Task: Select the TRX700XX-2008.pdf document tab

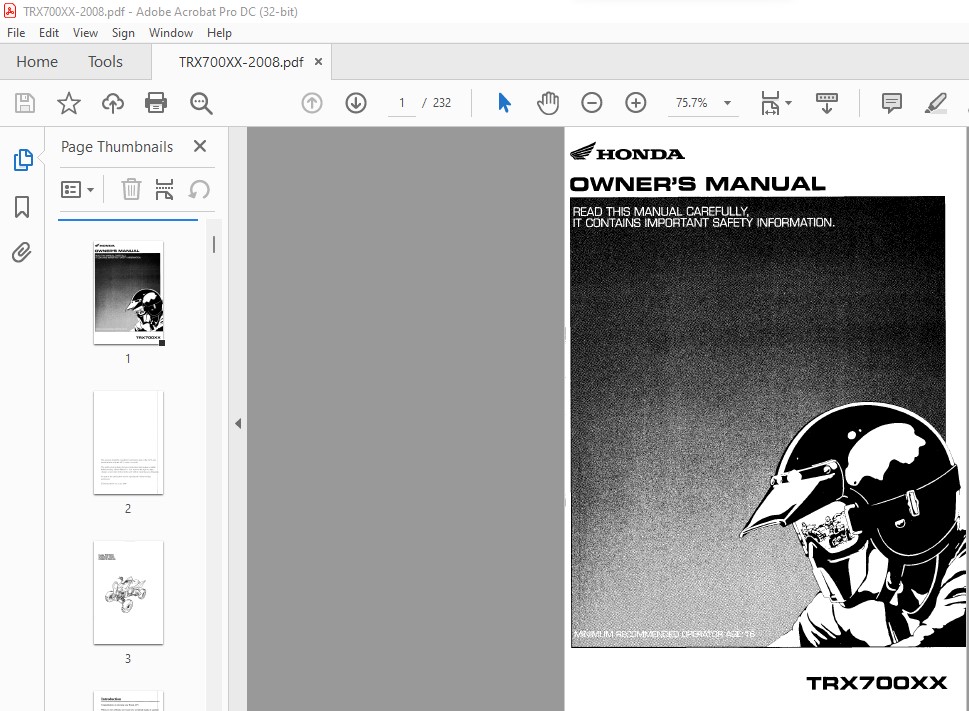Action: (x=241, y=62)
